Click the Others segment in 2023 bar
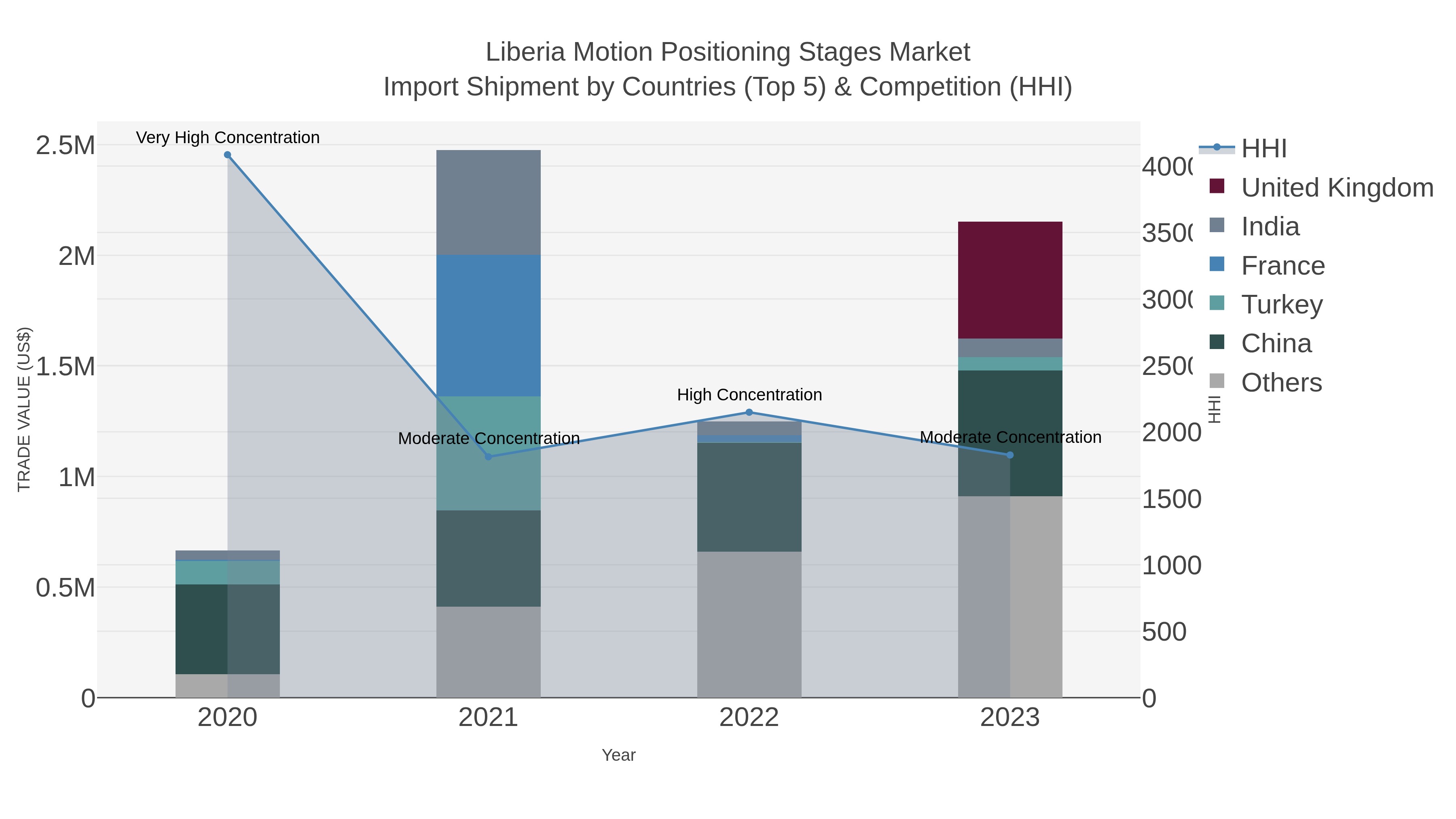The width and height of the screenshot is (1456, 819). [x=1010, y=597]
